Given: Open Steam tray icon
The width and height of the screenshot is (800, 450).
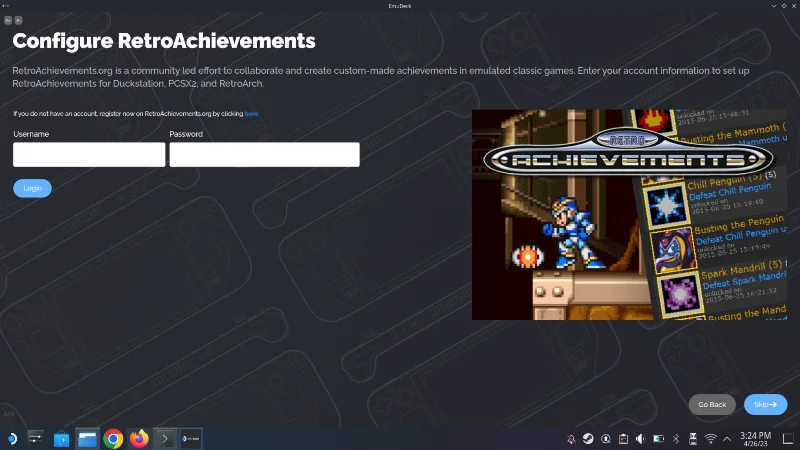Looking at the screenshot, I should point(588,439).
